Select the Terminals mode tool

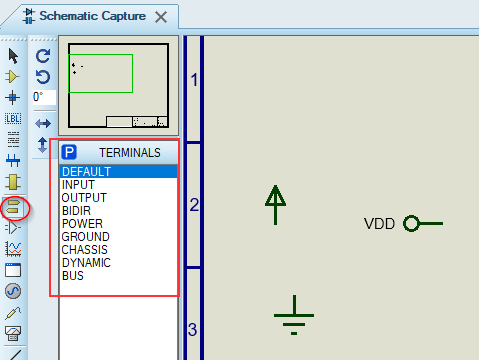point(13,207)
